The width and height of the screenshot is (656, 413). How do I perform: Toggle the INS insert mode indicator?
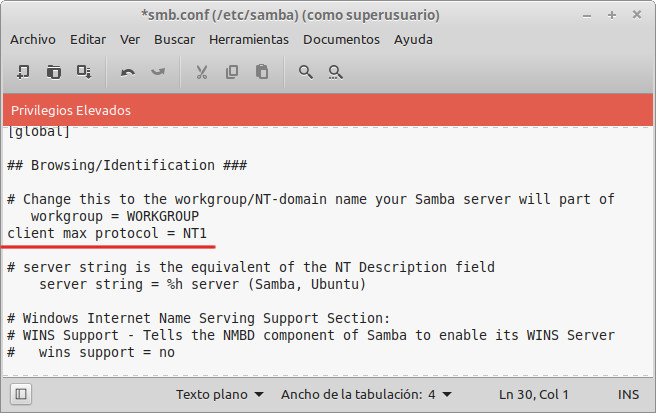pyautogui.click(x=628, y=395)
